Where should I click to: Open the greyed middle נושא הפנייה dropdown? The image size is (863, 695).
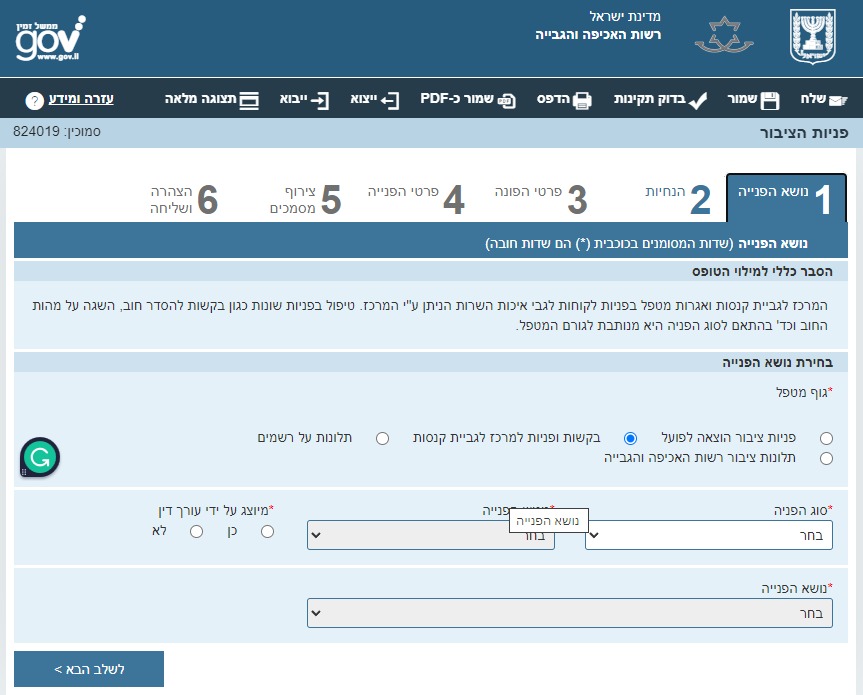tap(430, 535)
